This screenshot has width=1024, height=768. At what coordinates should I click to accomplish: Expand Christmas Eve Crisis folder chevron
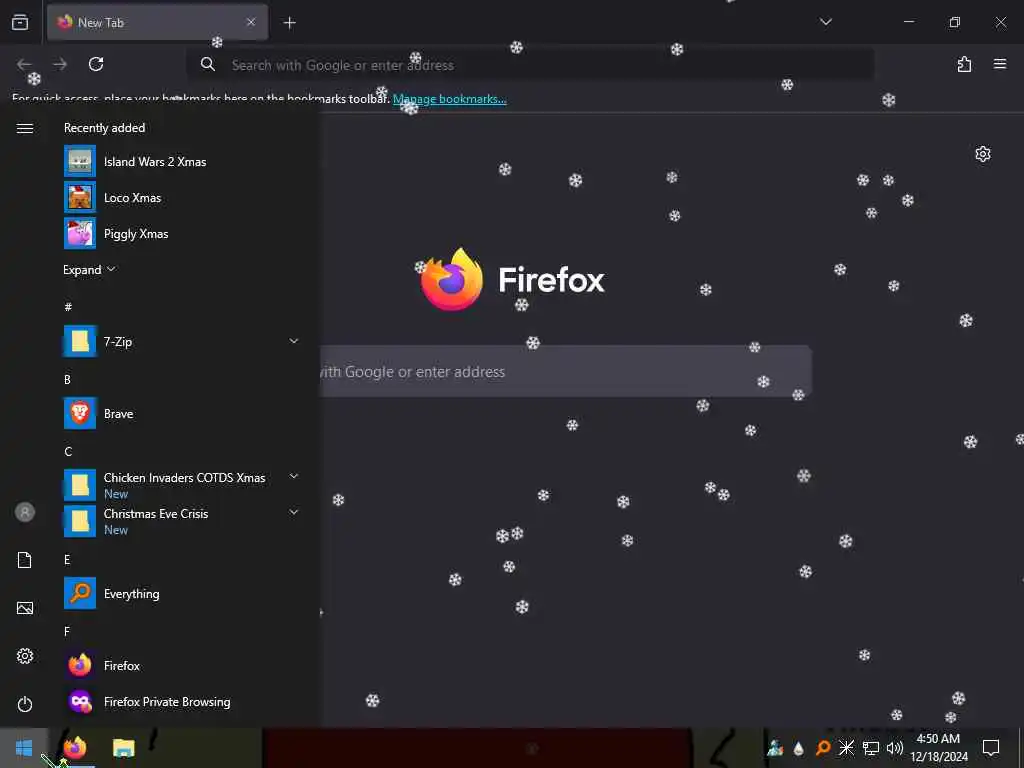click(294, 512)
